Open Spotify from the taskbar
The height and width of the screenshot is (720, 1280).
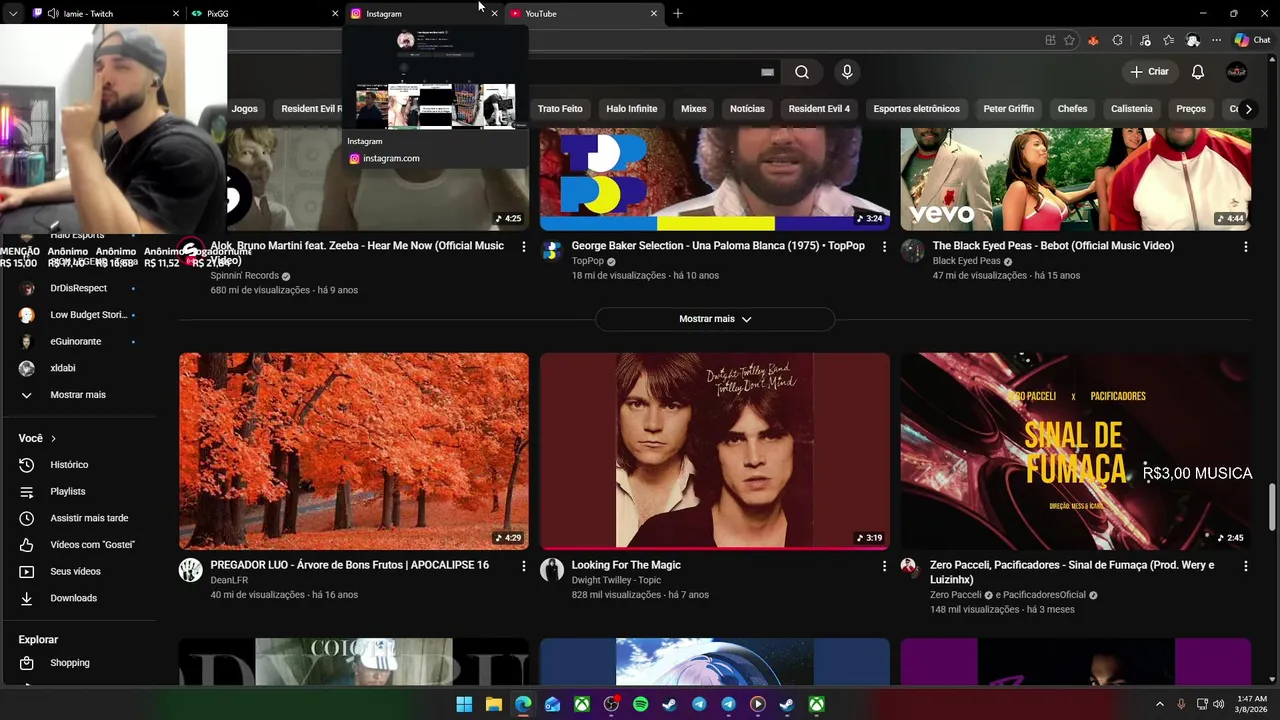click(x=640, y=704)
